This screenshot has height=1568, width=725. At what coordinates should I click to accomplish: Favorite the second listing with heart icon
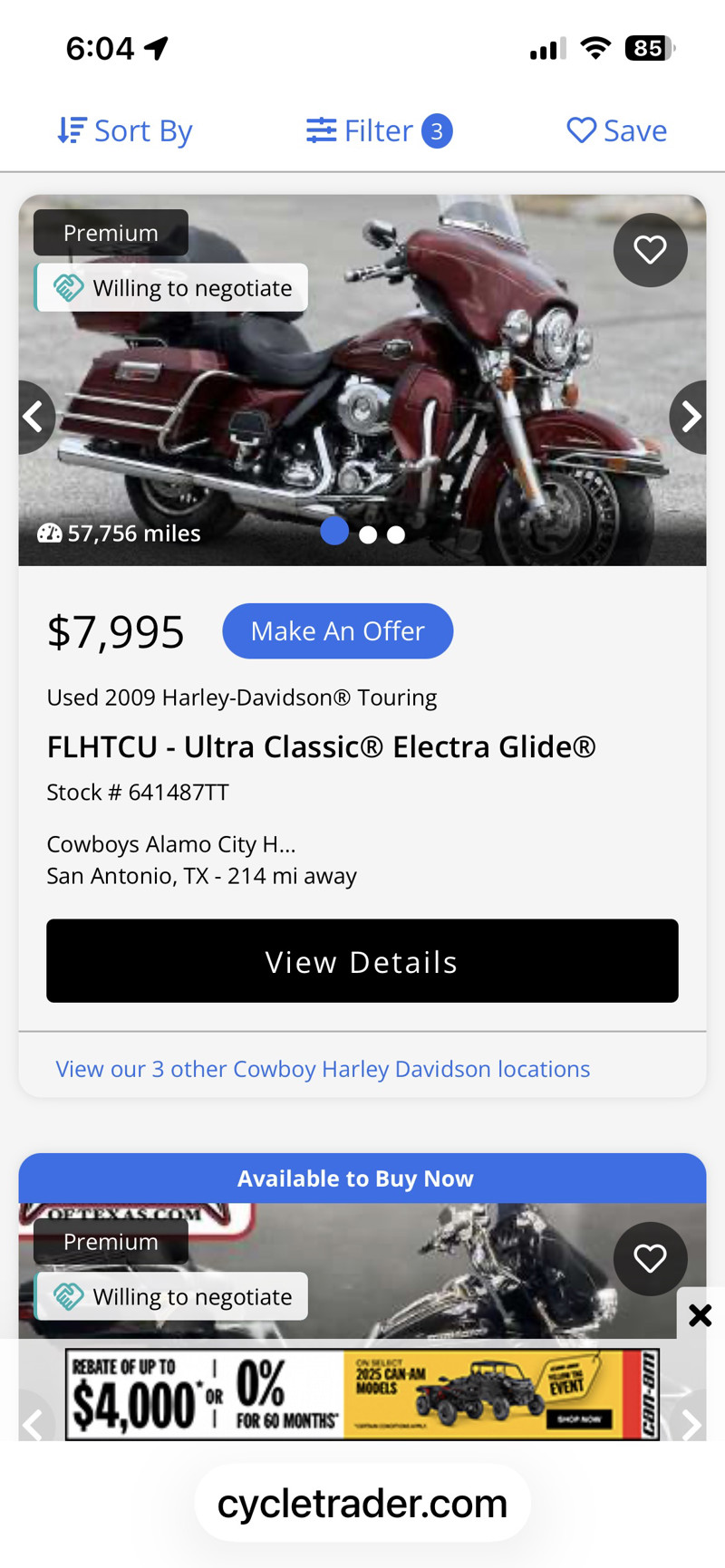(x=650, y=1258)
